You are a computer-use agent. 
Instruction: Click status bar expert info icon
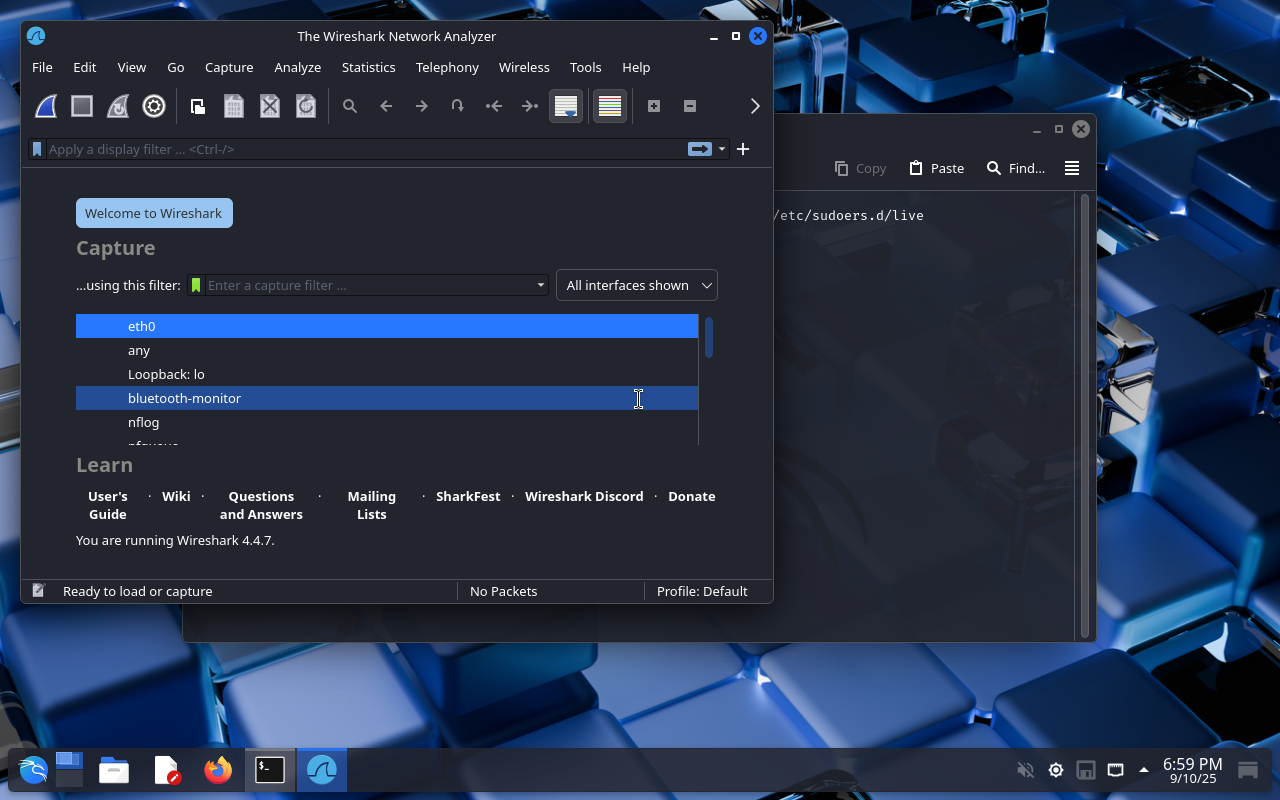tap(38, 591)
